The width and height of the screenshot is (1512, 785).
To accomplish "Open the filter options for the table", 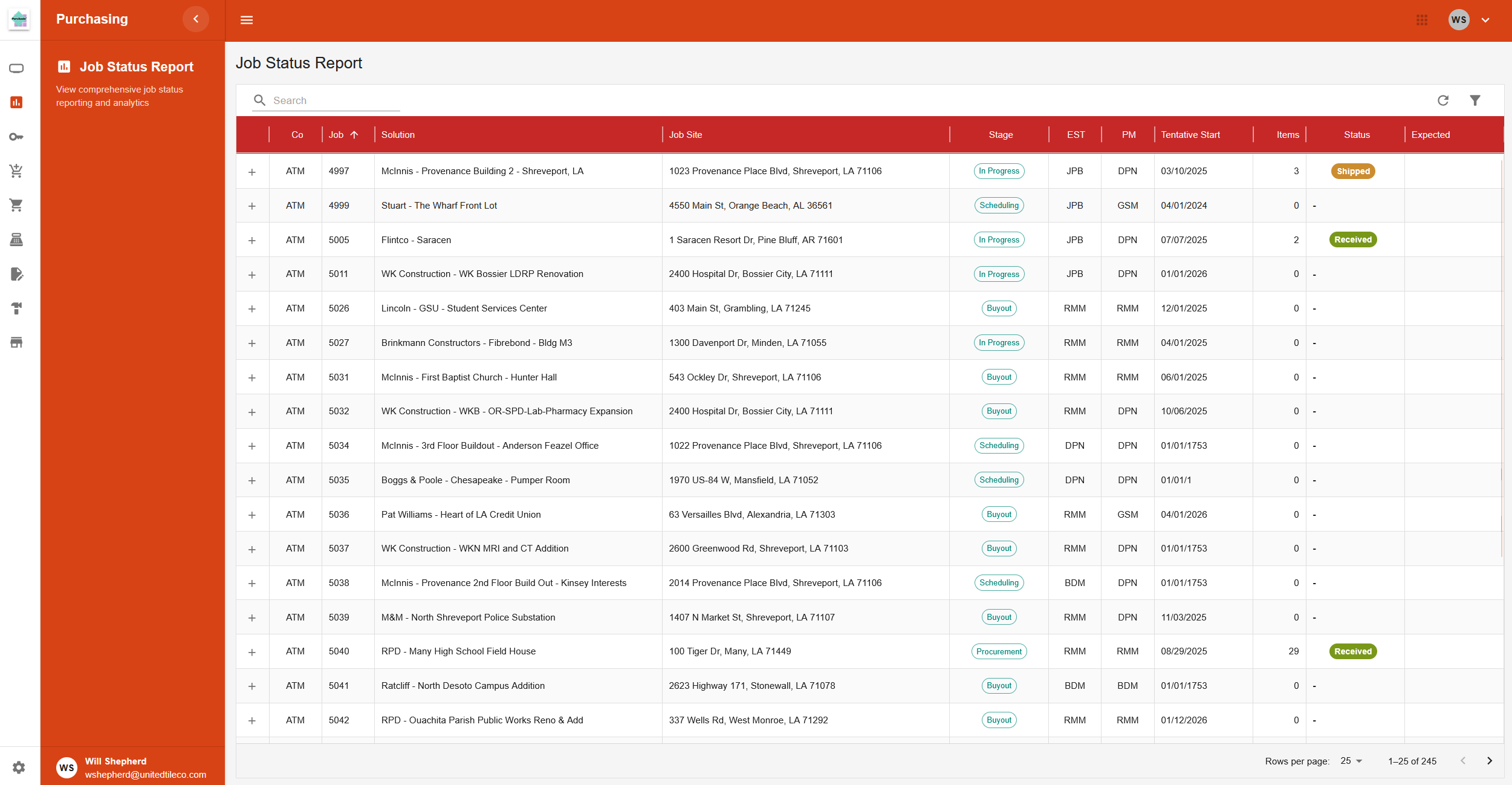I will pyautogui.click(x=1475, y=100).
